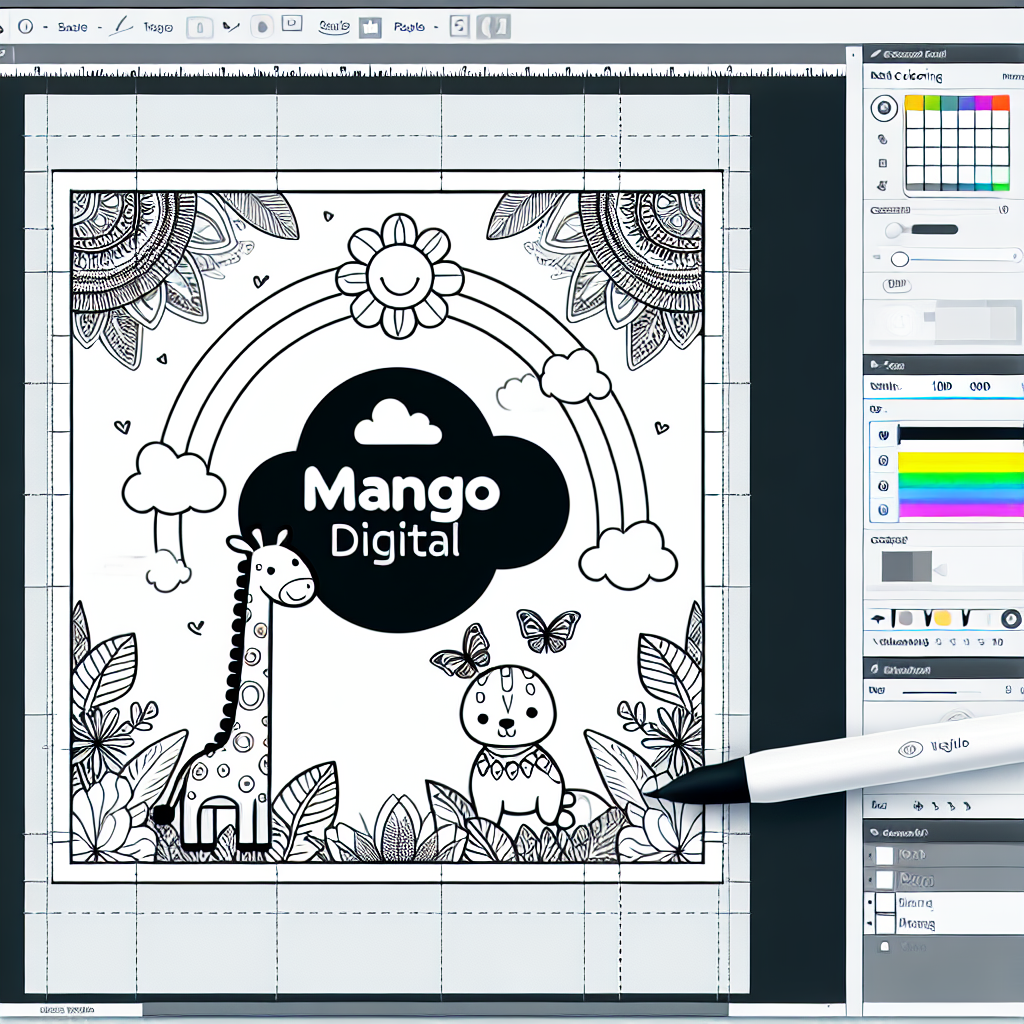
Task: Select the top layer thumbnail in layers list
Action: [x=884, y=856]
